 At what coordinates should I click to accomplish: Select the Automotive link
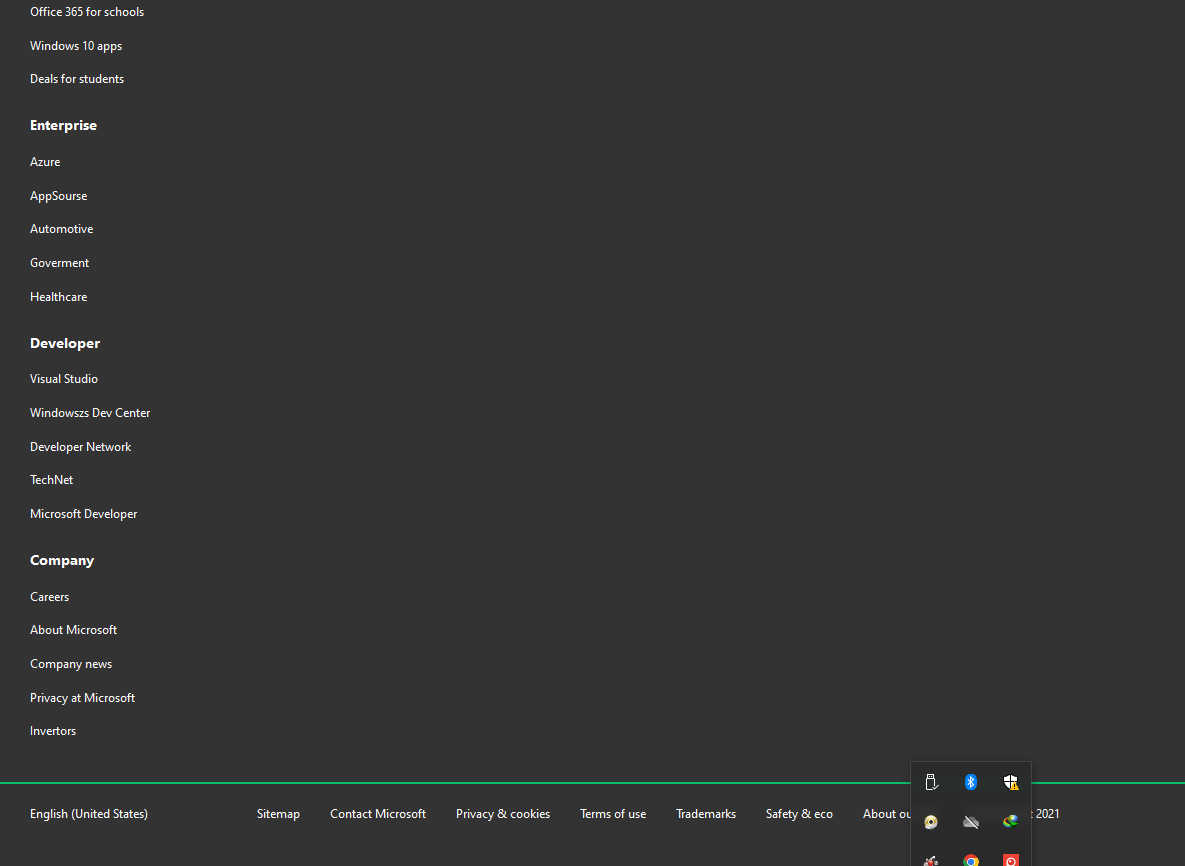pos(62,229)
